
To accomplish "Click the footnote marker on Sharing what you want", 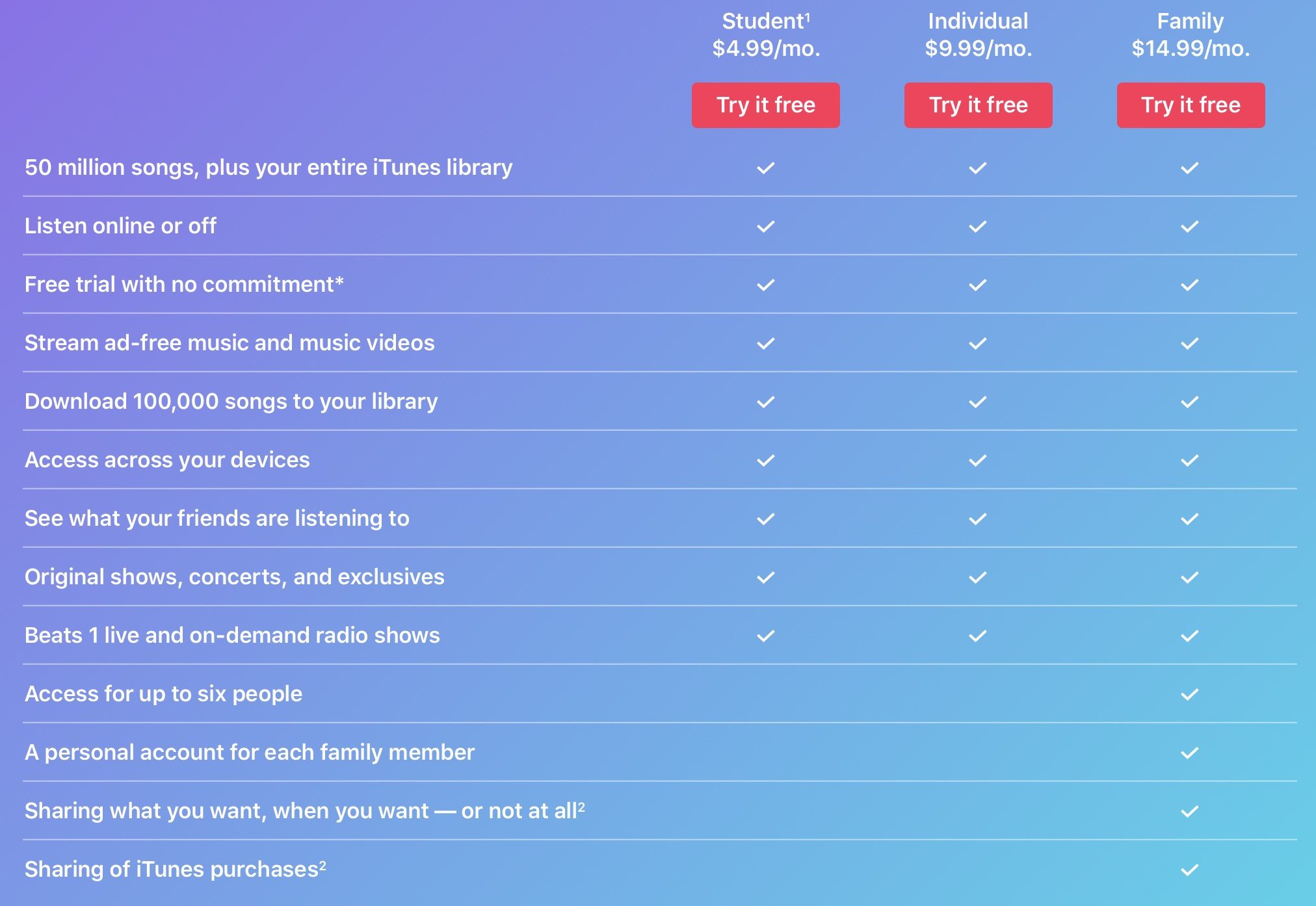I will click(x=581, y=805).
